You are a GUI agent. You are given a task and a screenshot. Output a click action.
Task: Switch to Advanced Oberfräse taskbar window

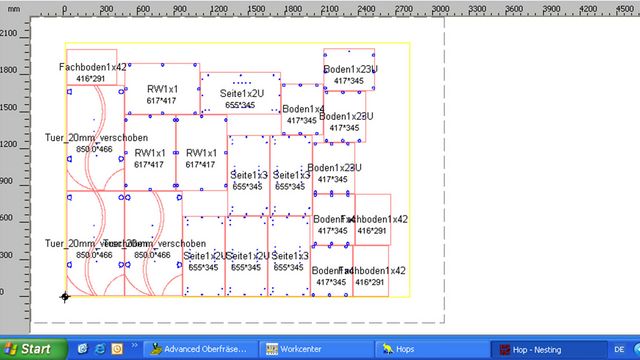201,349
